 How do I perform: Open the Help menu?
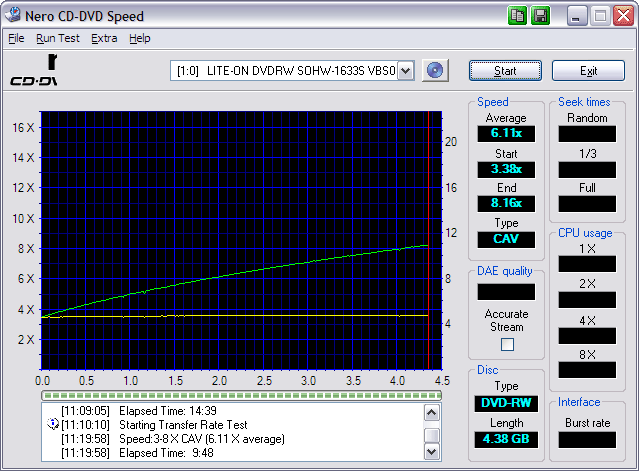[x=140, y=38]
